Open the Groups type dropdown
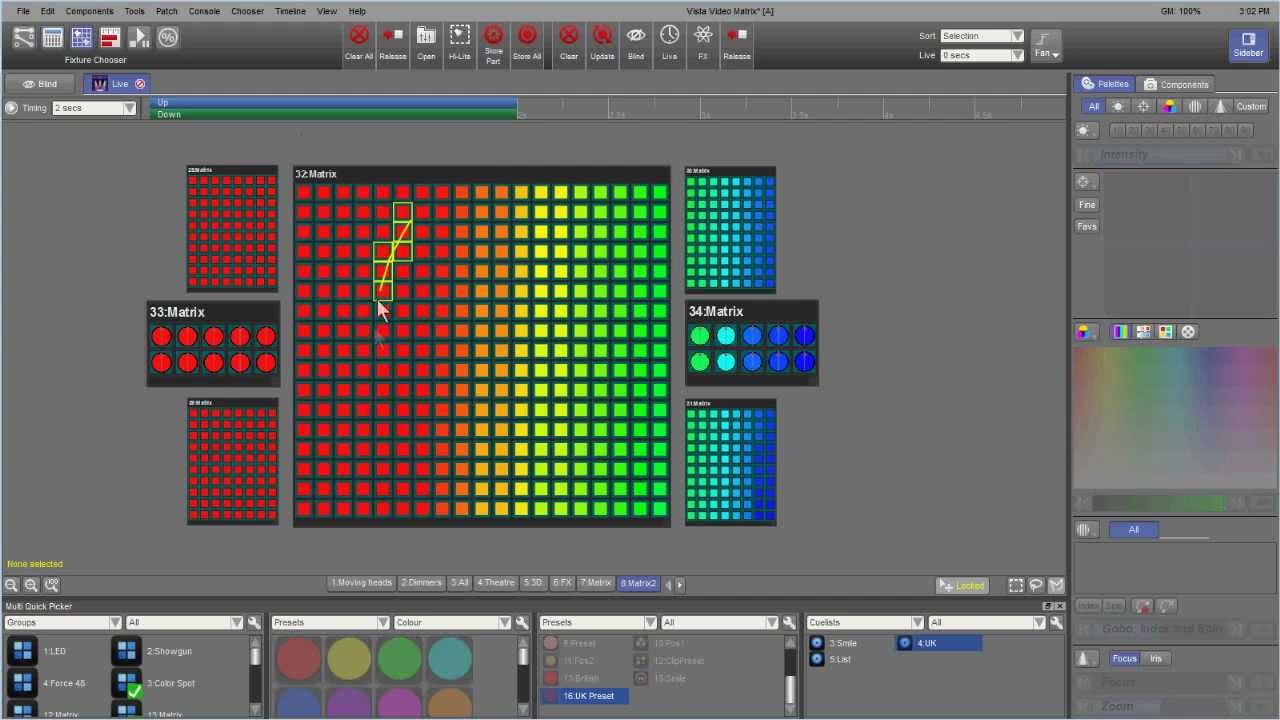This screenshot has width=1280, height=720. tap(63, 622)
